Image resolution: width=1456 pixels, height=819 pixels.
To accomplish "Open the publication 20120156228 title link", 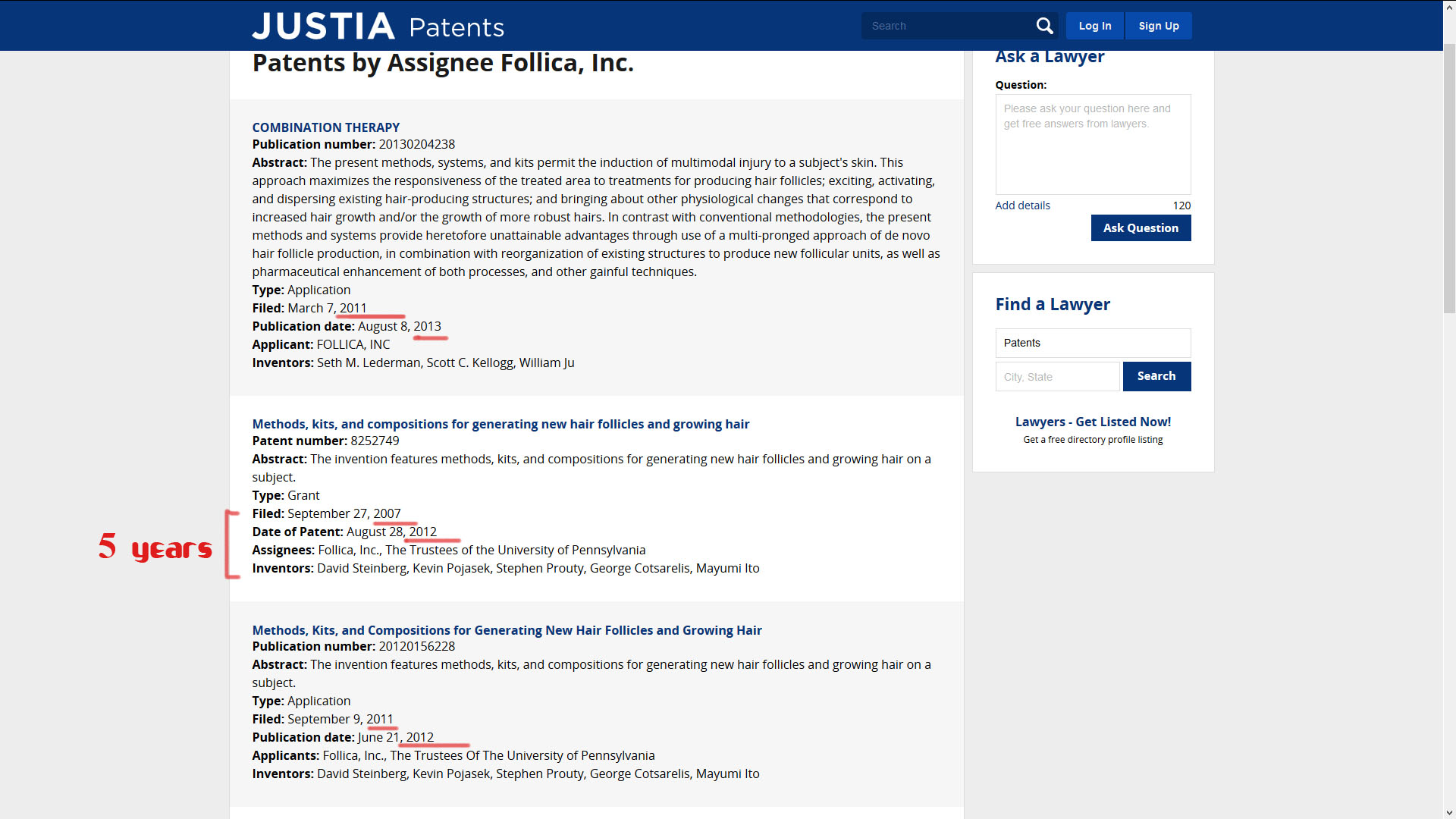I will click(507, 630).
